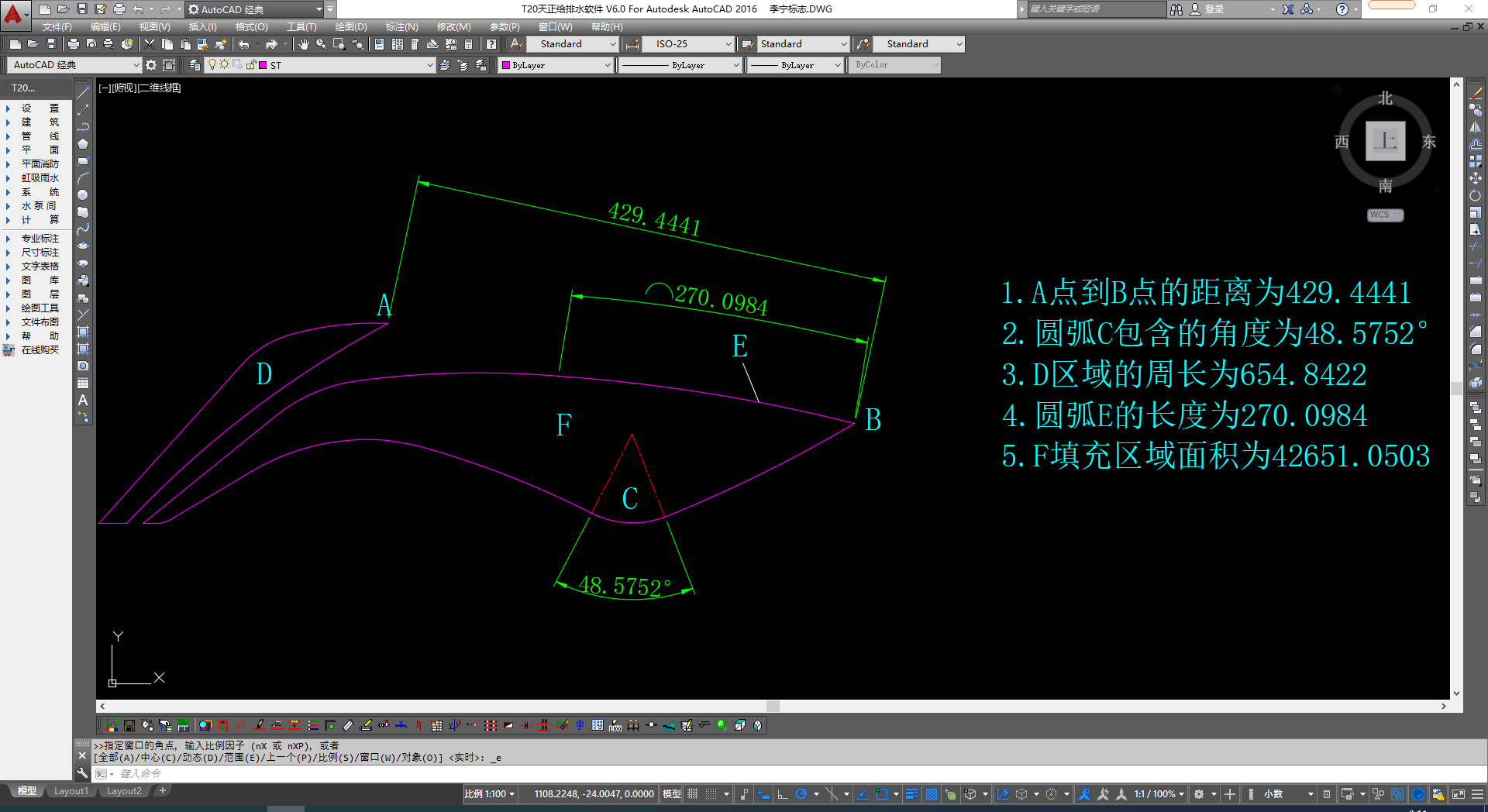Click the Undo arrow in quick access toolbar
Image resolution: width=1488 pixels, height=812 pixels.
[138, 9]
